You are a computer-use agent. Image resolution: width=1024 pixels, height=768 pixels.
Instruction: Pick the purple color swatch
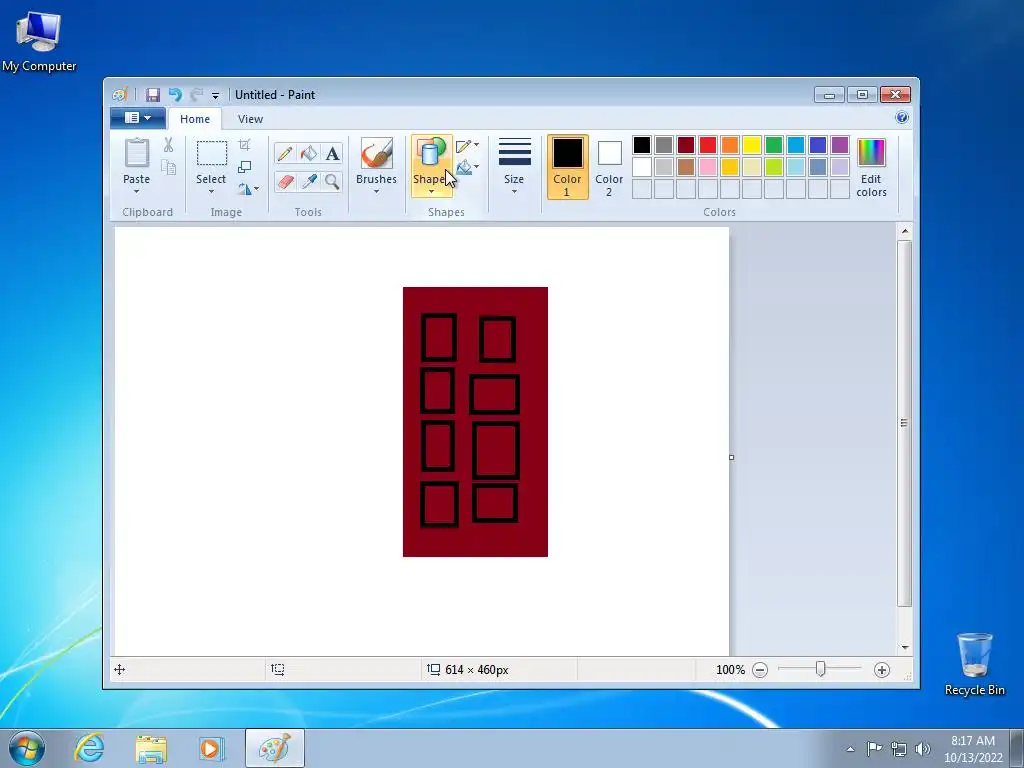tap(840, 144)
